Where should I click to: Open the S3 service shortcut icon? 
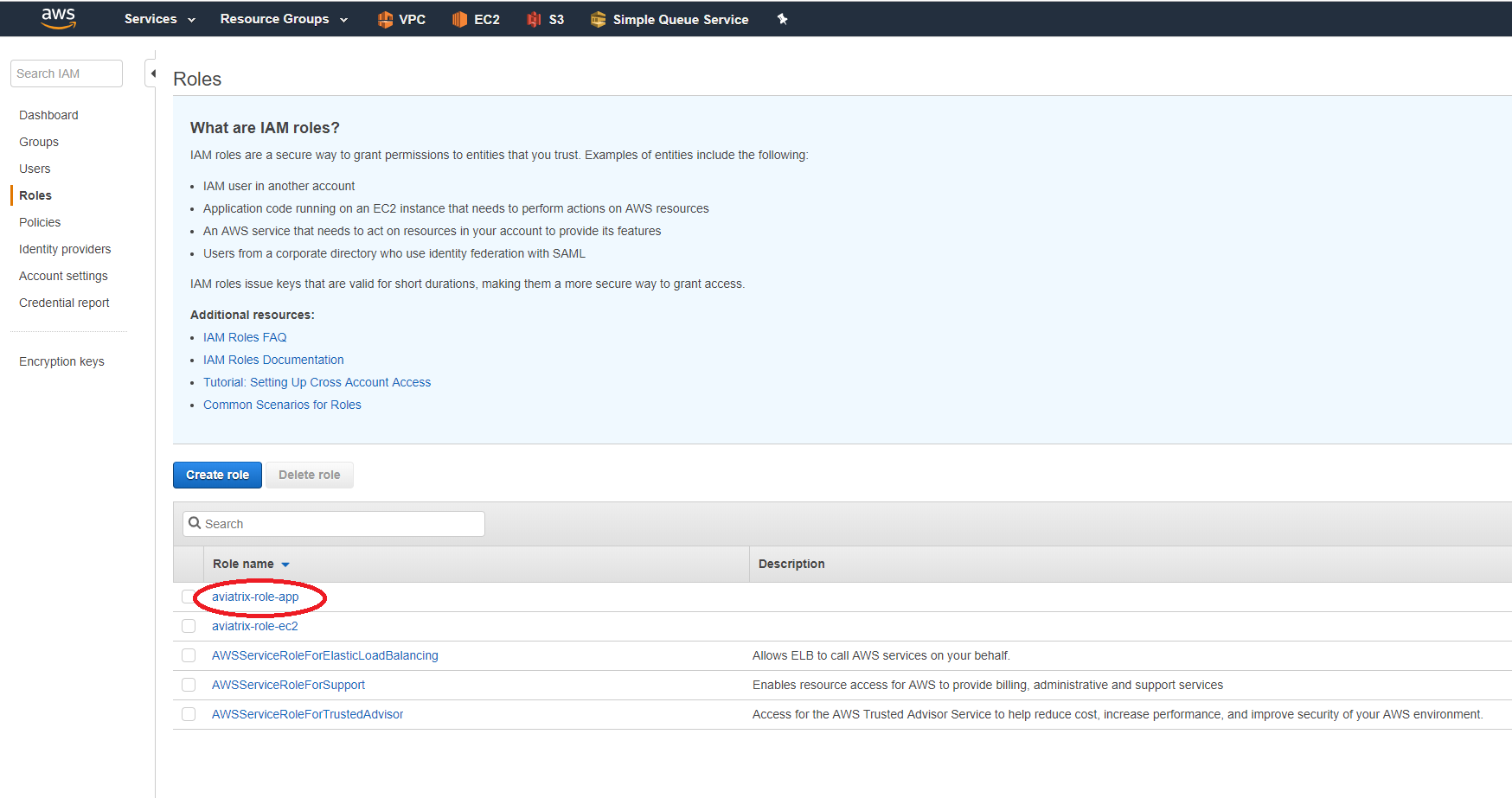pos(534,19)
